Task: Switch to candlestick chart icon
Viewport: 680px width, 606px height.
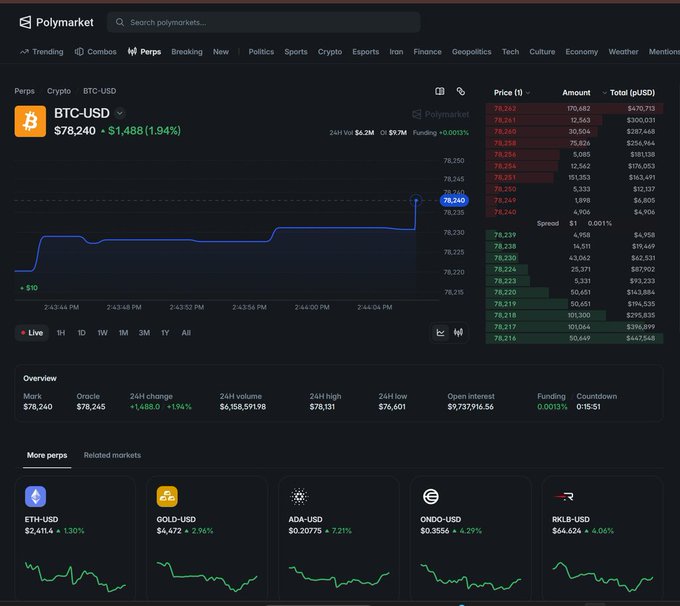Action: [x=458, y=333]
